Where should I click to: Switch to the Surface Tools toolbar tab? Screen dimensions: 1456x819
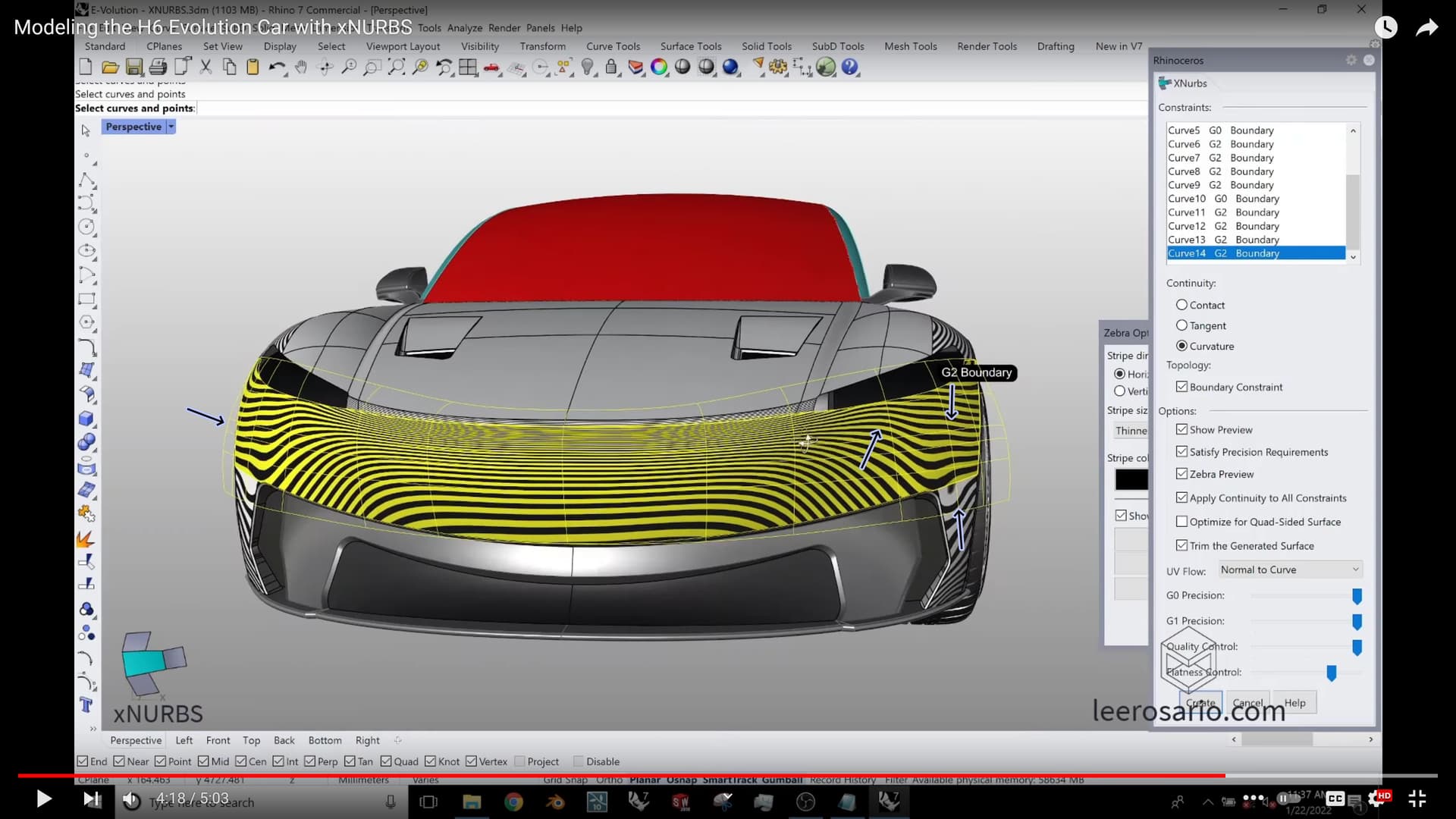click(x=691, y=46)
